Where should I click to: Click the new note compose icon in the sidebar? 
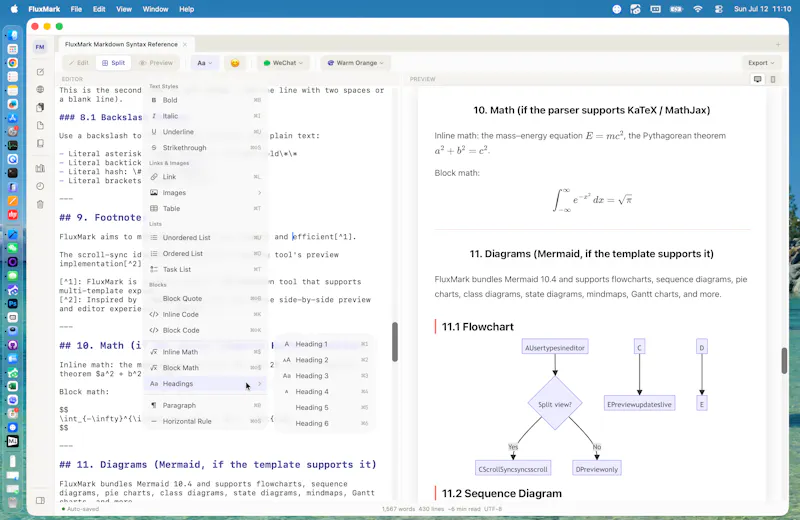40,72
